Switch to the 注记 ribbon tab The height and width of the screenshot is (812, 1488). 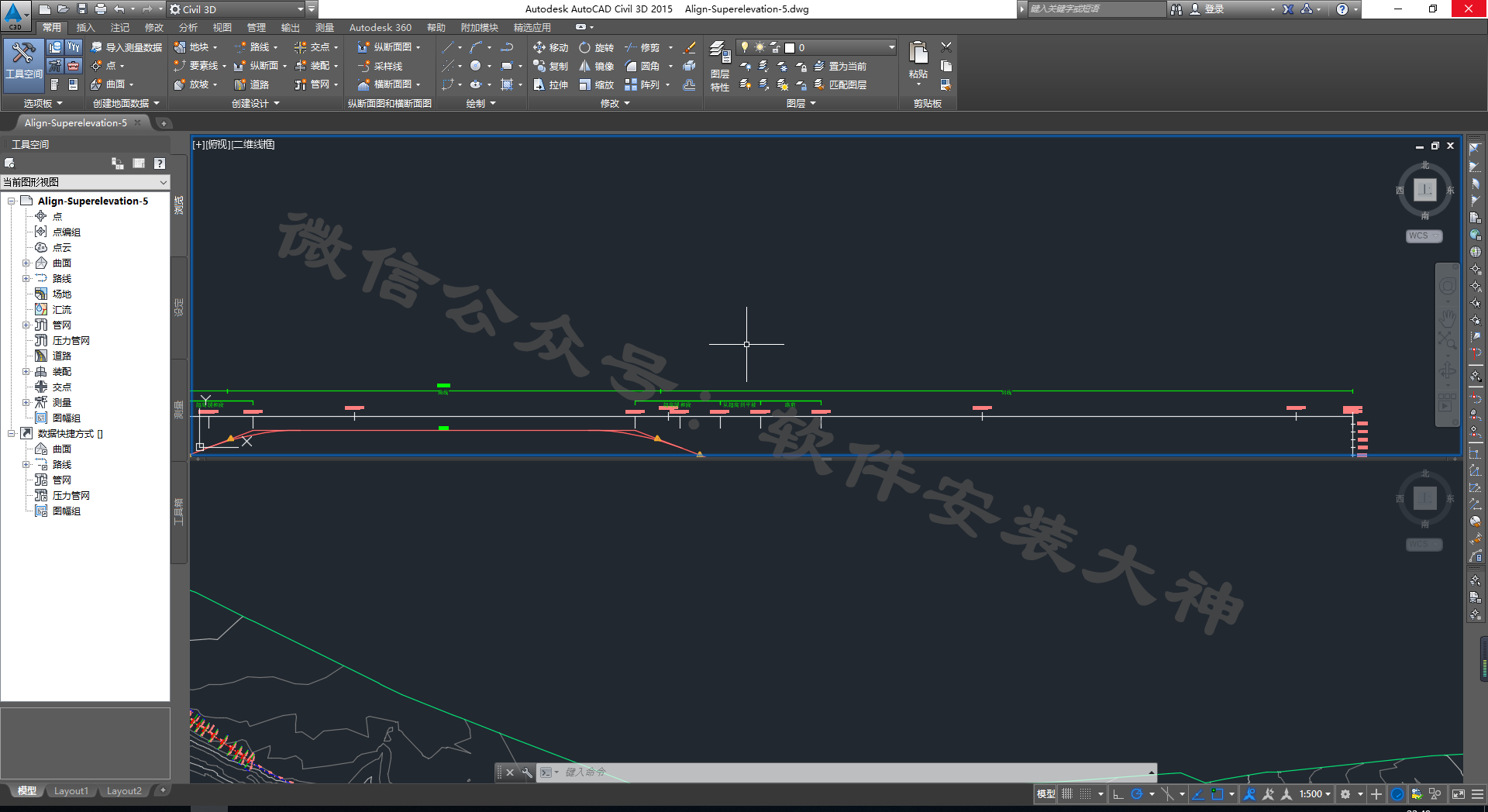(x=119, y=28)
